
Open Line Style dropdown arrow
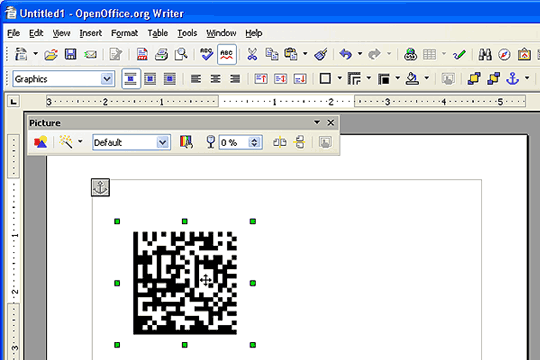(x=369, y=79)
